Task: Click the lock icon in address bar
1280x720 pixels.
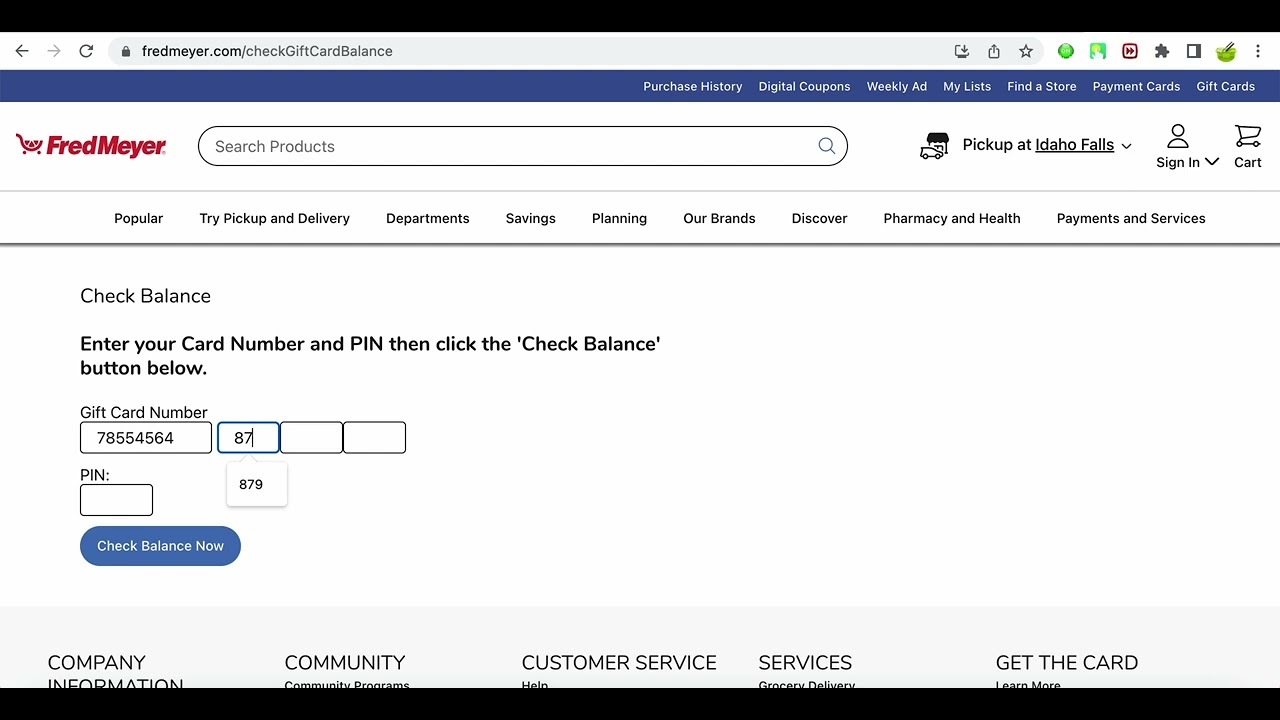Action: tap(125, 51)
